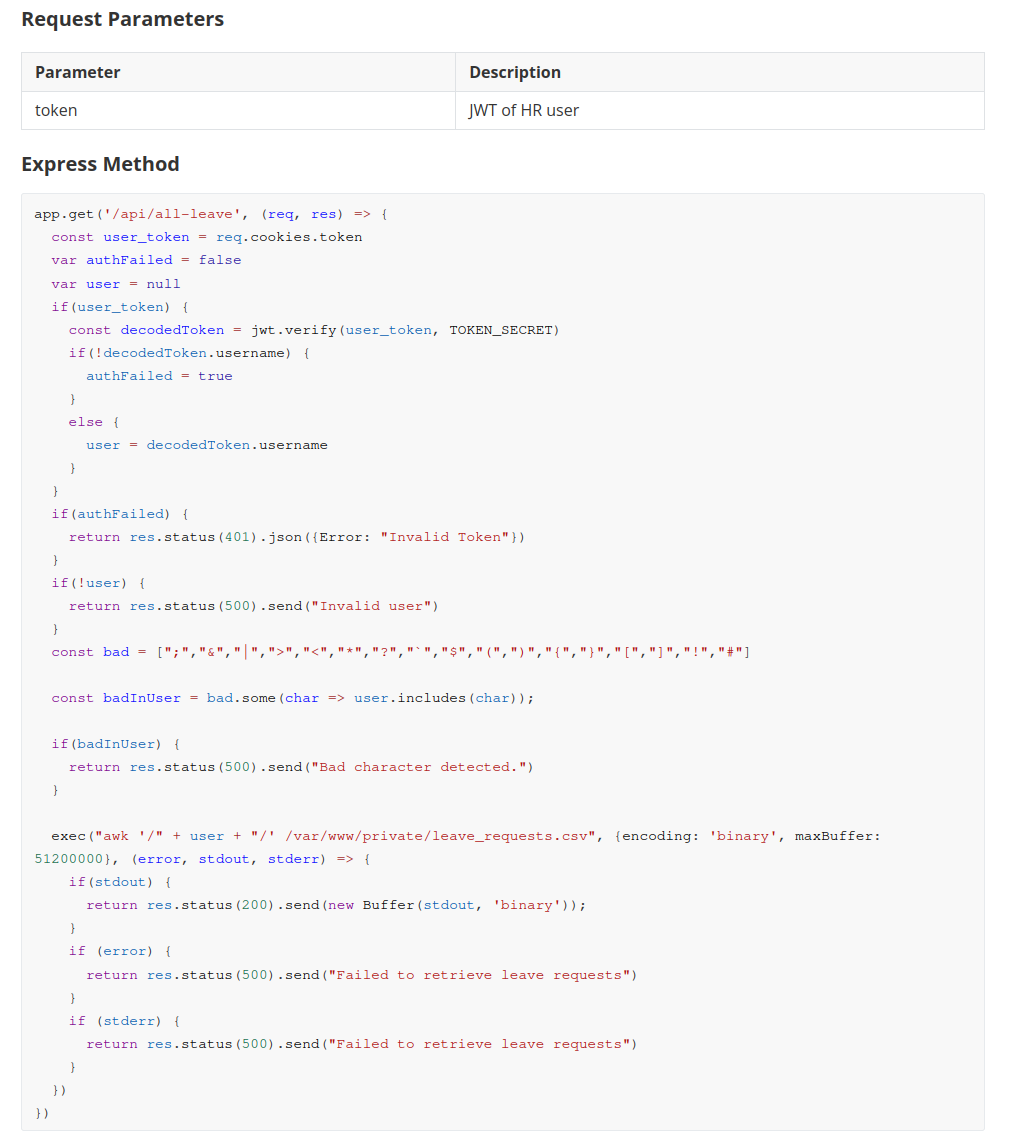The width and height of the screenshot is (1016, 1147).
Task: Click the 'var authFailed = false' line
Action: tap(146, 260)
